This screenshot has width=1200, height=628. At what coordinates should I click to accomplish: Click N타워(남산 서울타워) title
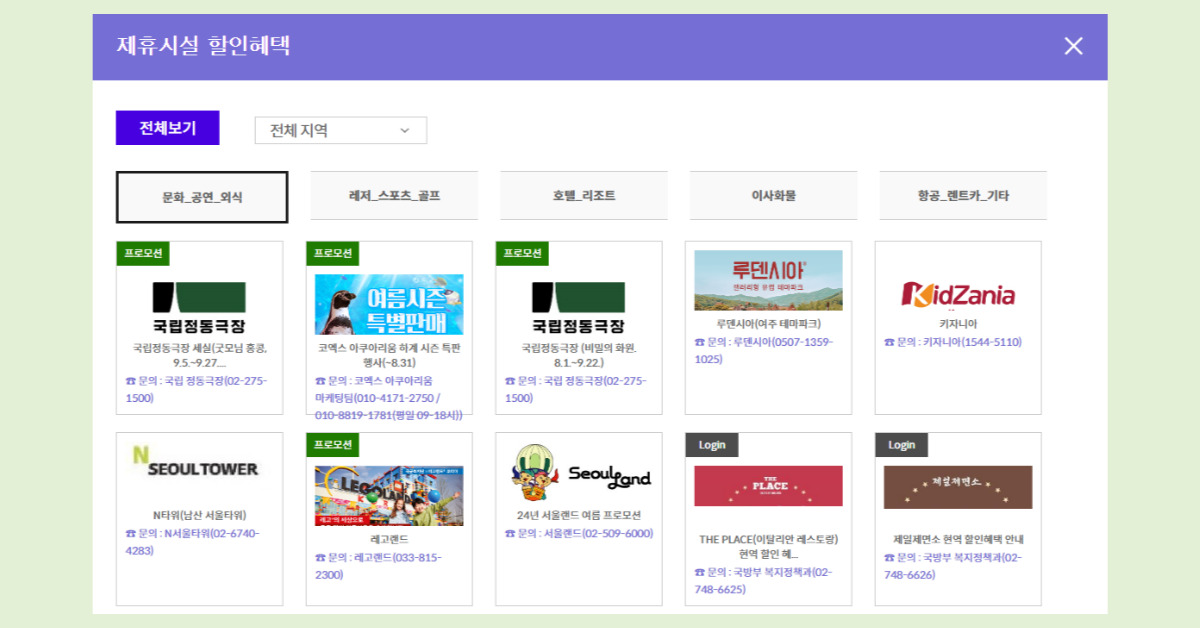point(199,515)
